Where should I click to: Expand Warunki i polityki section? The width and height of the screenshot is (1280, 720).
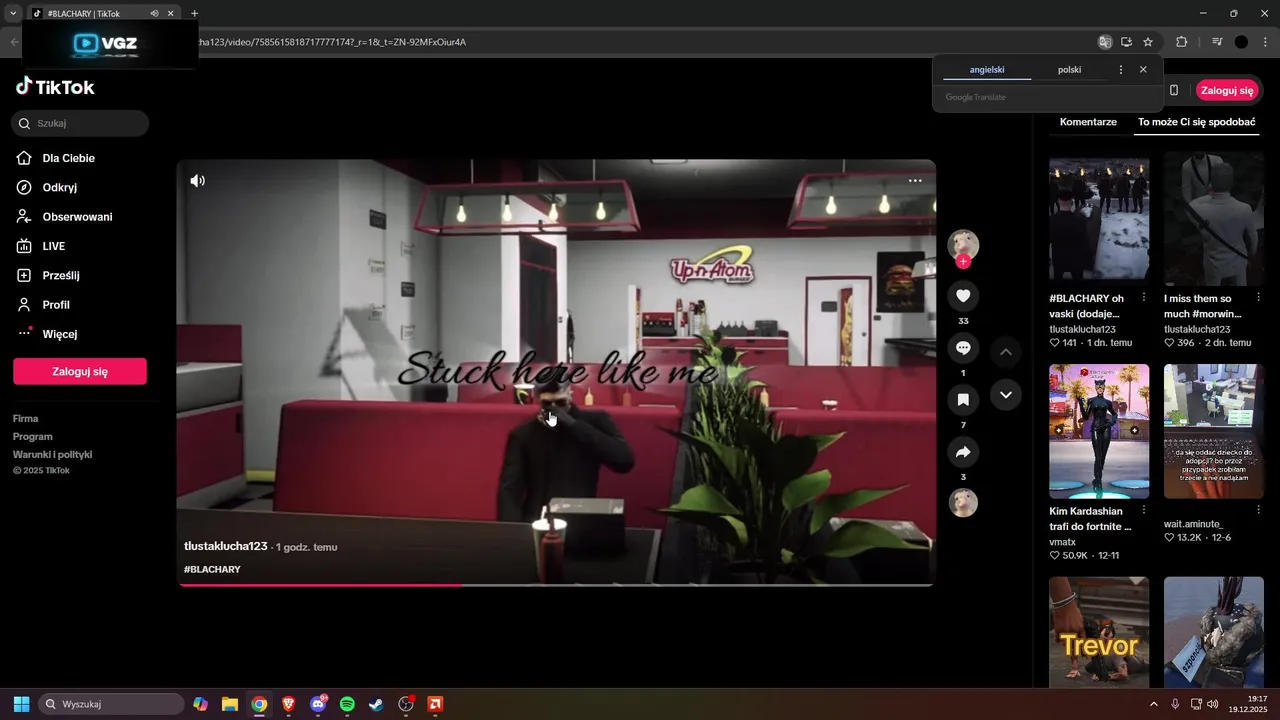click(53, 455)
